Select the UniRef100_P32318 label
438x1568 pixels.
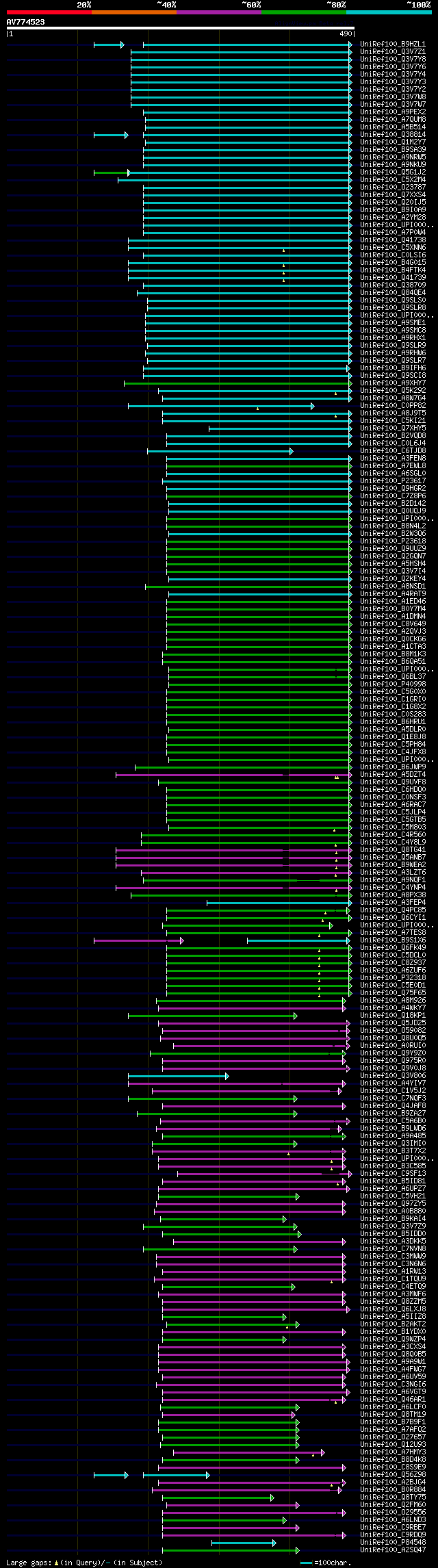pyautogui.click(x=393, y=978)
